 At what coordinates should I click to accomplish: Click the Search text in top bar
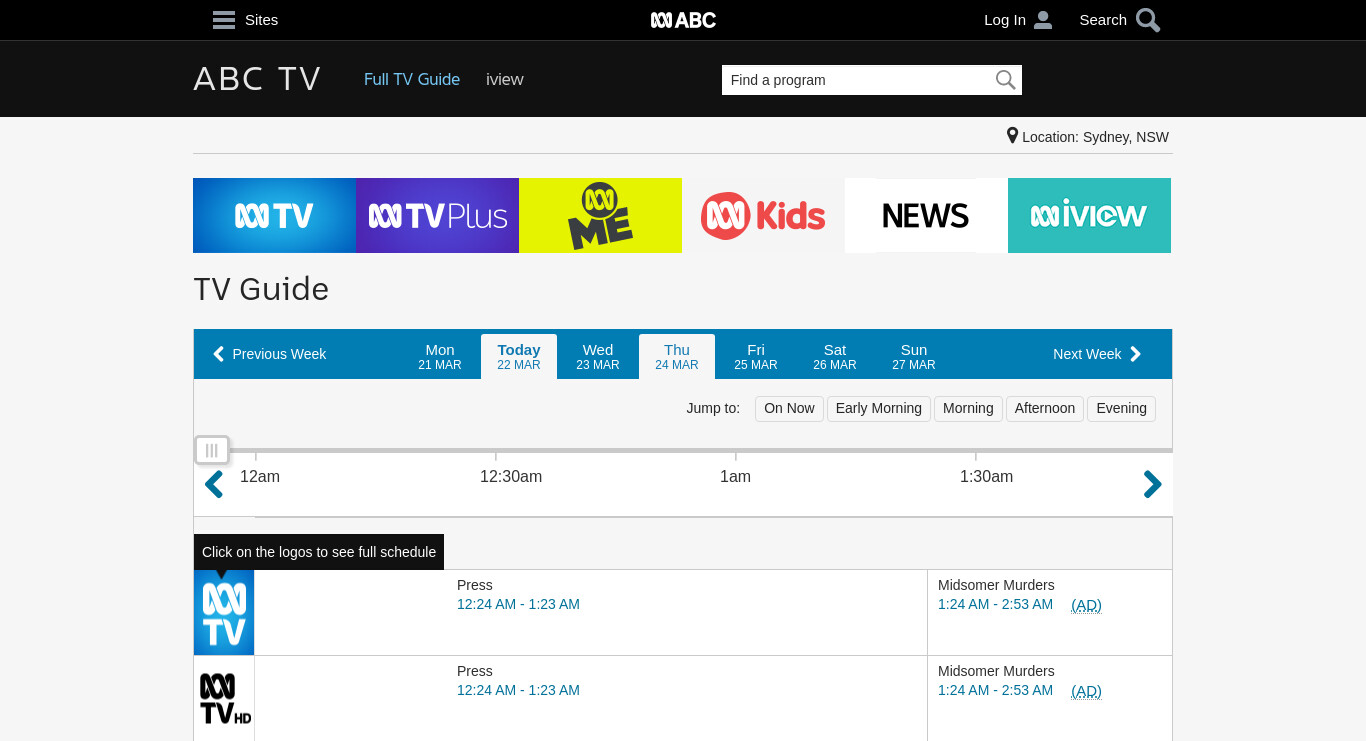coord(1103,20)
